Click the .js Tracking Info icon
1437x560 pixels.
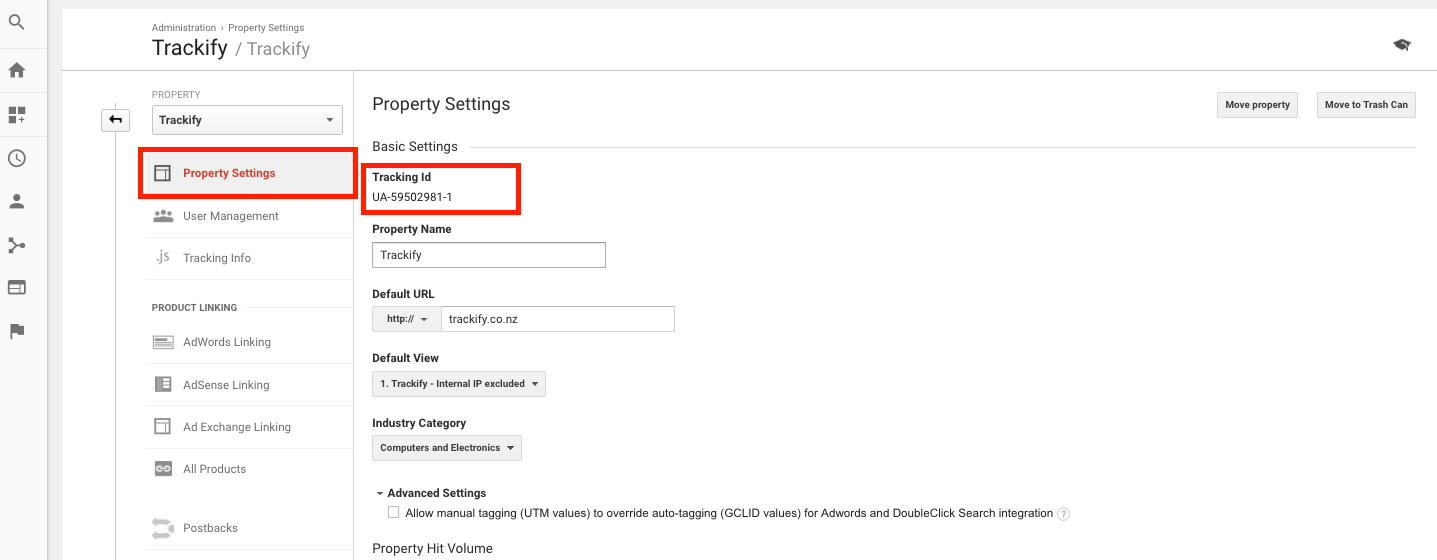tap(162, 257)
